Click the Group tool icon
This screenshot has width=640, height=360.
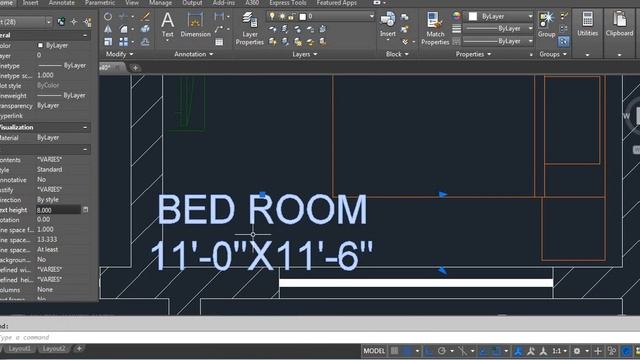546,24
